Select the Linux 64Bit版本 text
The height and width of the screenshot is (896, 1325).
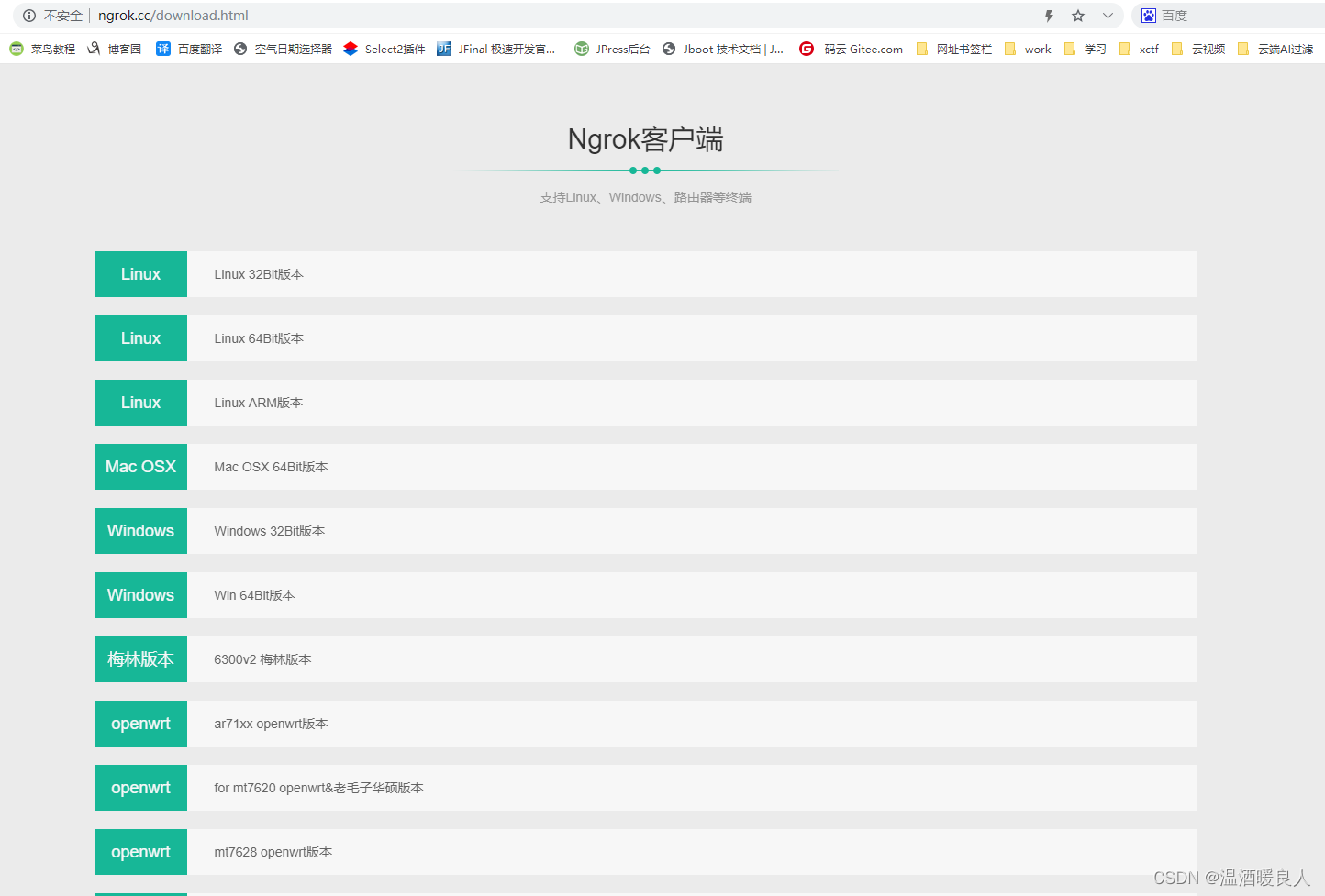click(259, 338)
